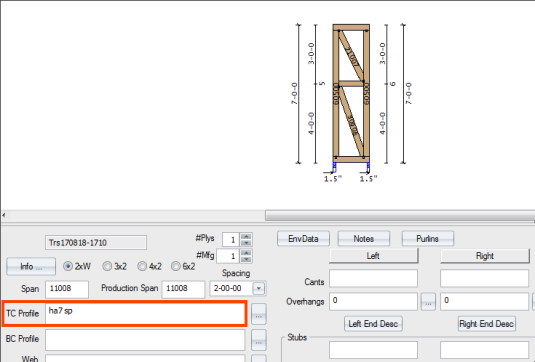
Task: Click the left Overhangs field
Action: (x=373, y=302)
